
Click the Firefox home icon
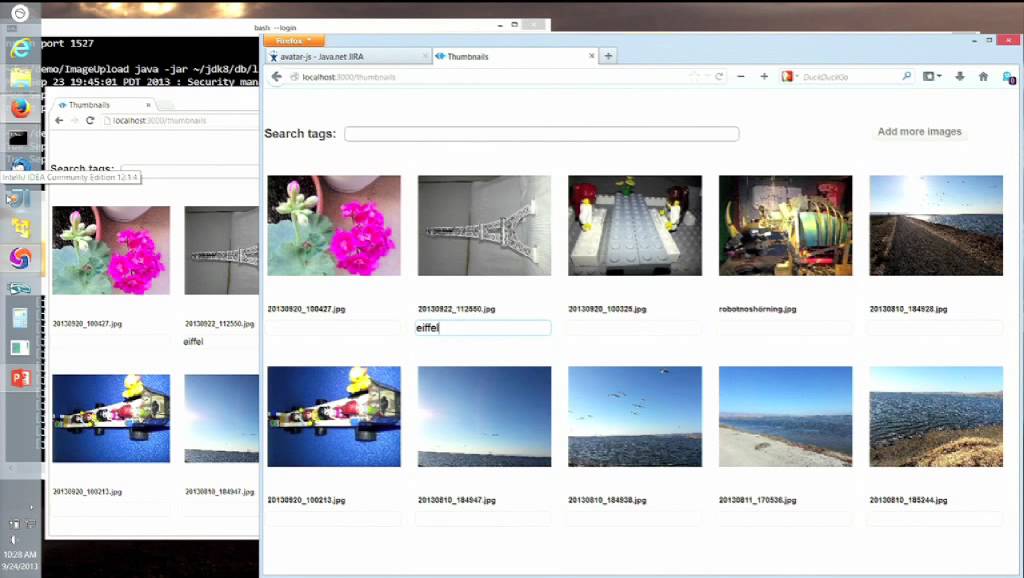click(983, 75)
